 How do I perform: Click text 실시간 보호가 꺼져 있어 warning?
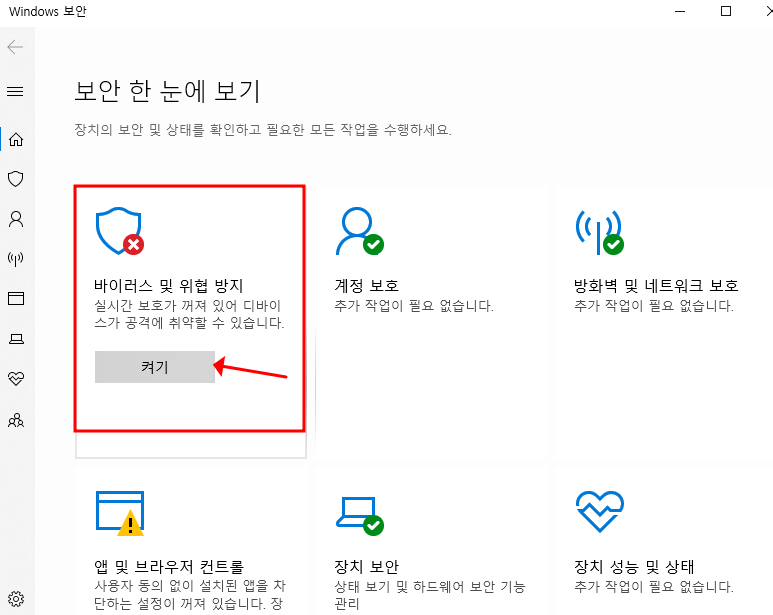coord(189,314)
